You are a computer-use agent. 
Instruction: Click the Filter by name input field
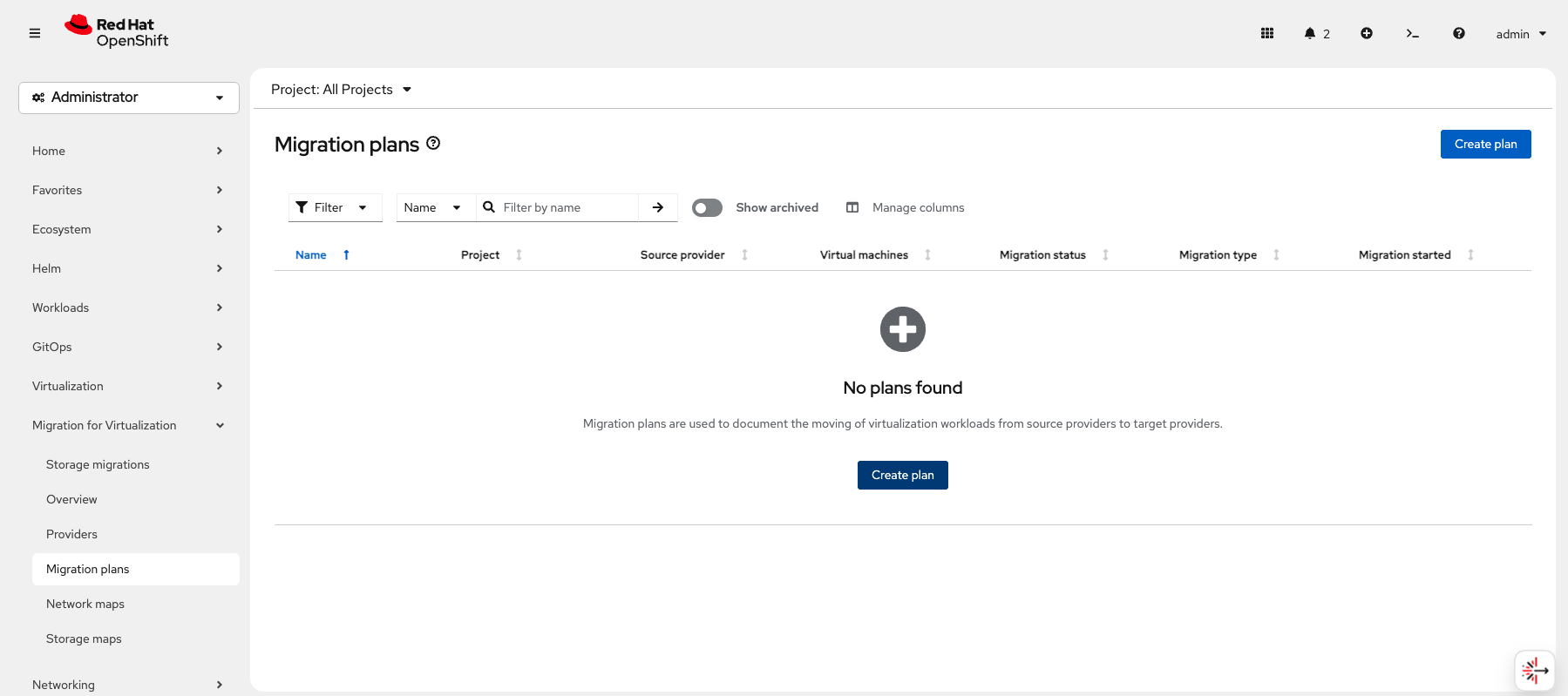[567, 207]
